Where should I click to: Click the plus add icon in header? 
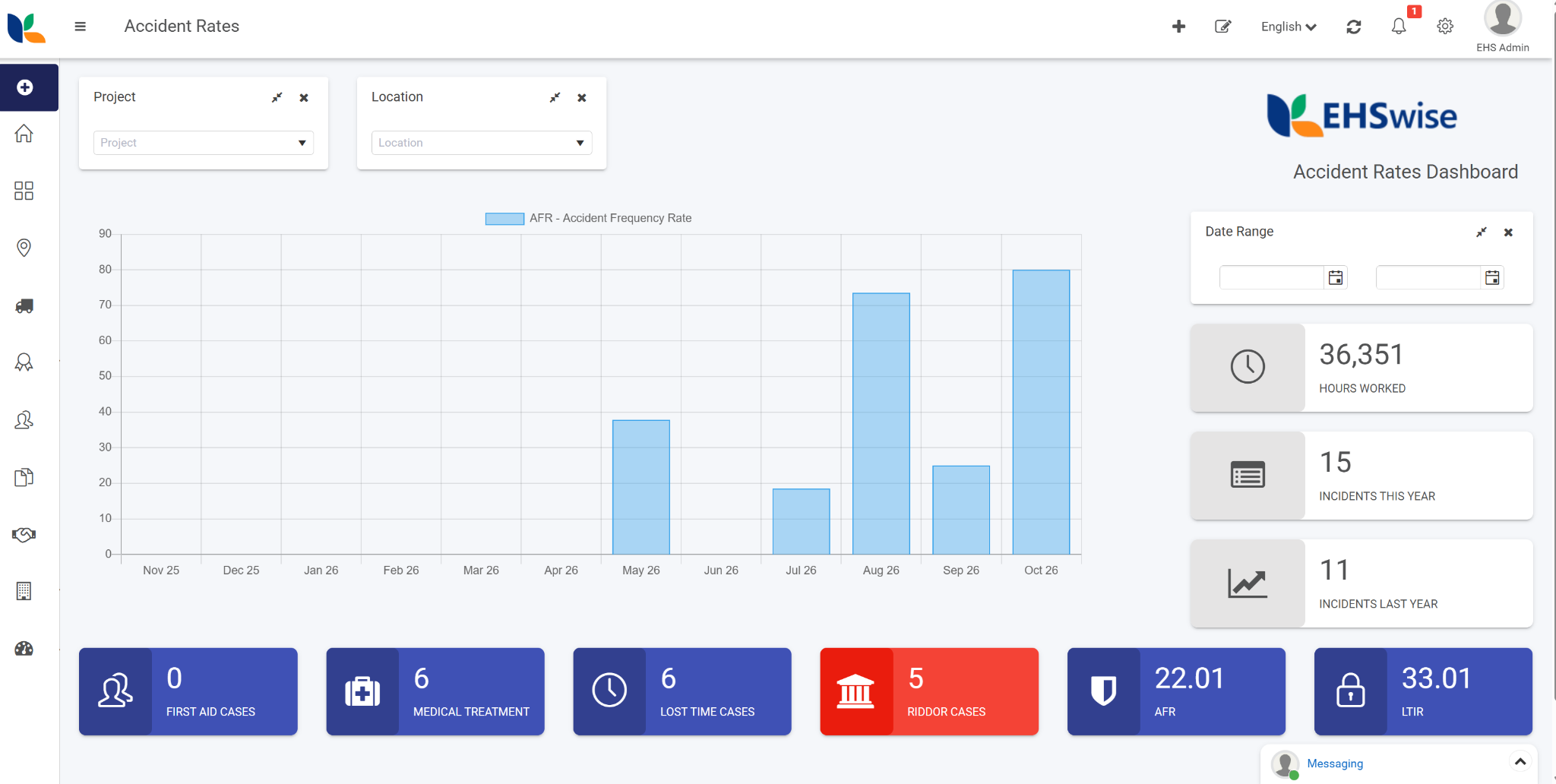pyautogui.click(x=1178, y=27)
